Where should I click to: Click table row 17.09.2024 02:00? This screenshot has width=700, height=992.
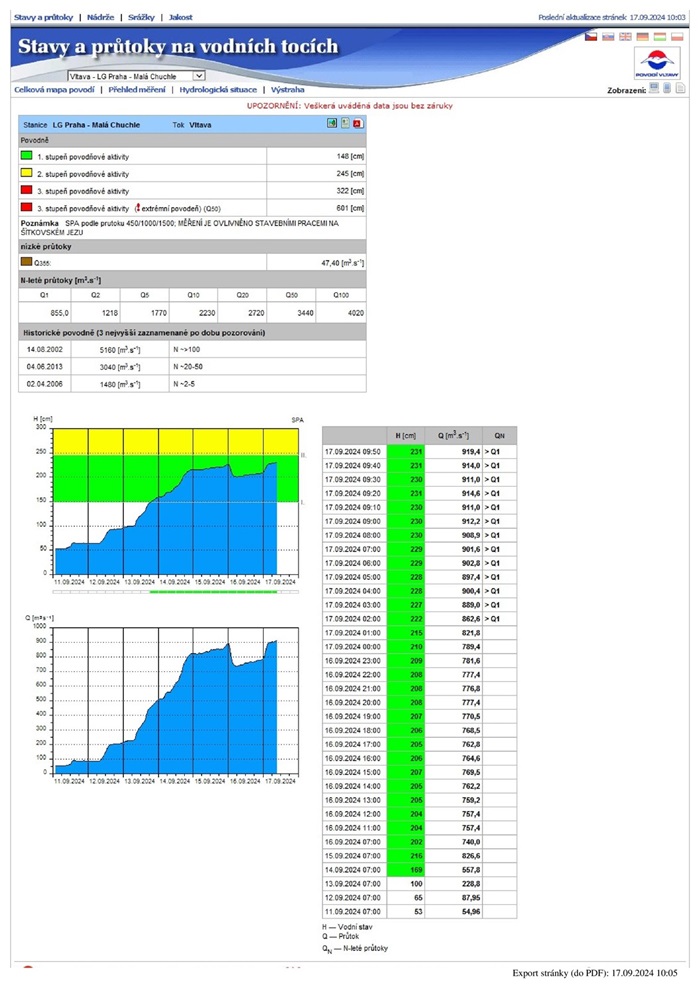(420, 619)
